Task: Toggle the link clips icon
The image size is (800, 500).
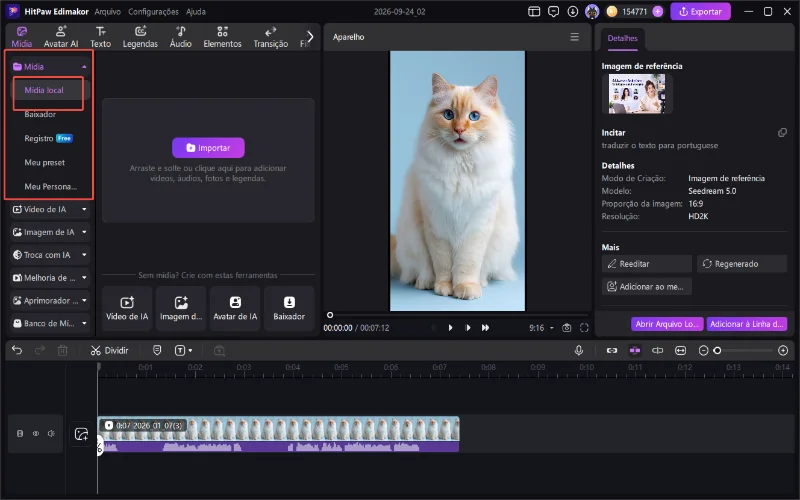Action: click(612, 351)
